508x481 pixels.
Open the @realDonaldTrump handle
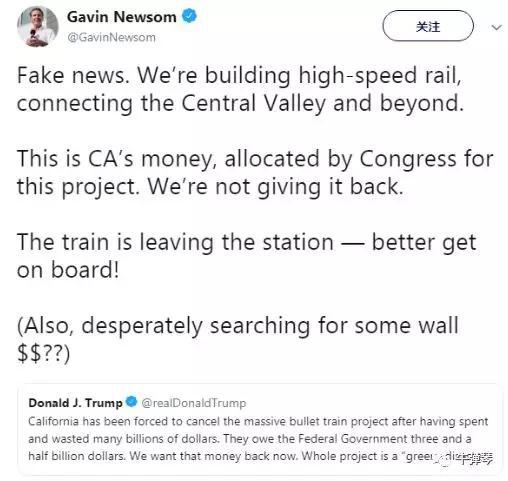[194, 403]
